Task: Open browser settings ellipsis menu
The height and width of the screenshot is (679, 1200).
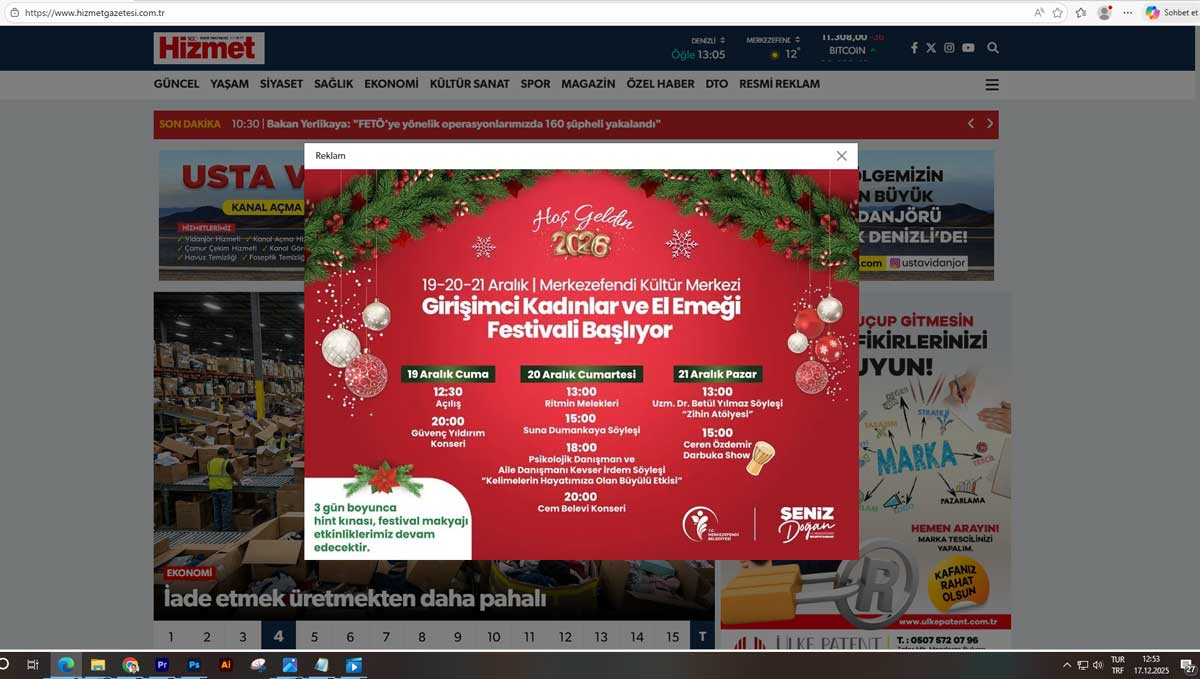Action: tap(1128, 13)
